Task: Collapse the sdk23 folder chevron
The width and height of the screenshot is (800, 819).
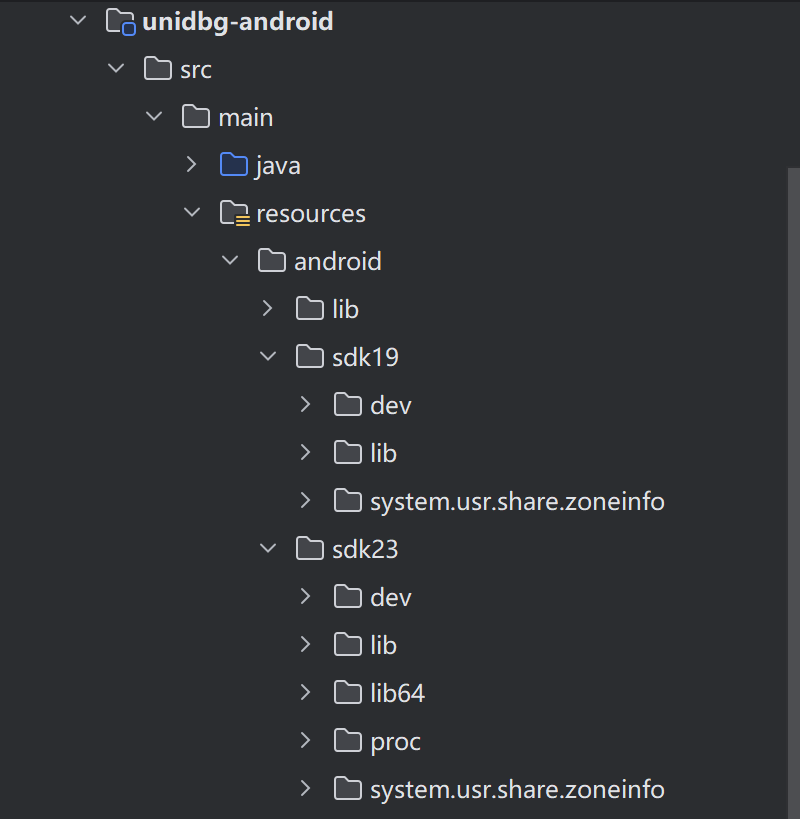Action: (x=268, y=549)
